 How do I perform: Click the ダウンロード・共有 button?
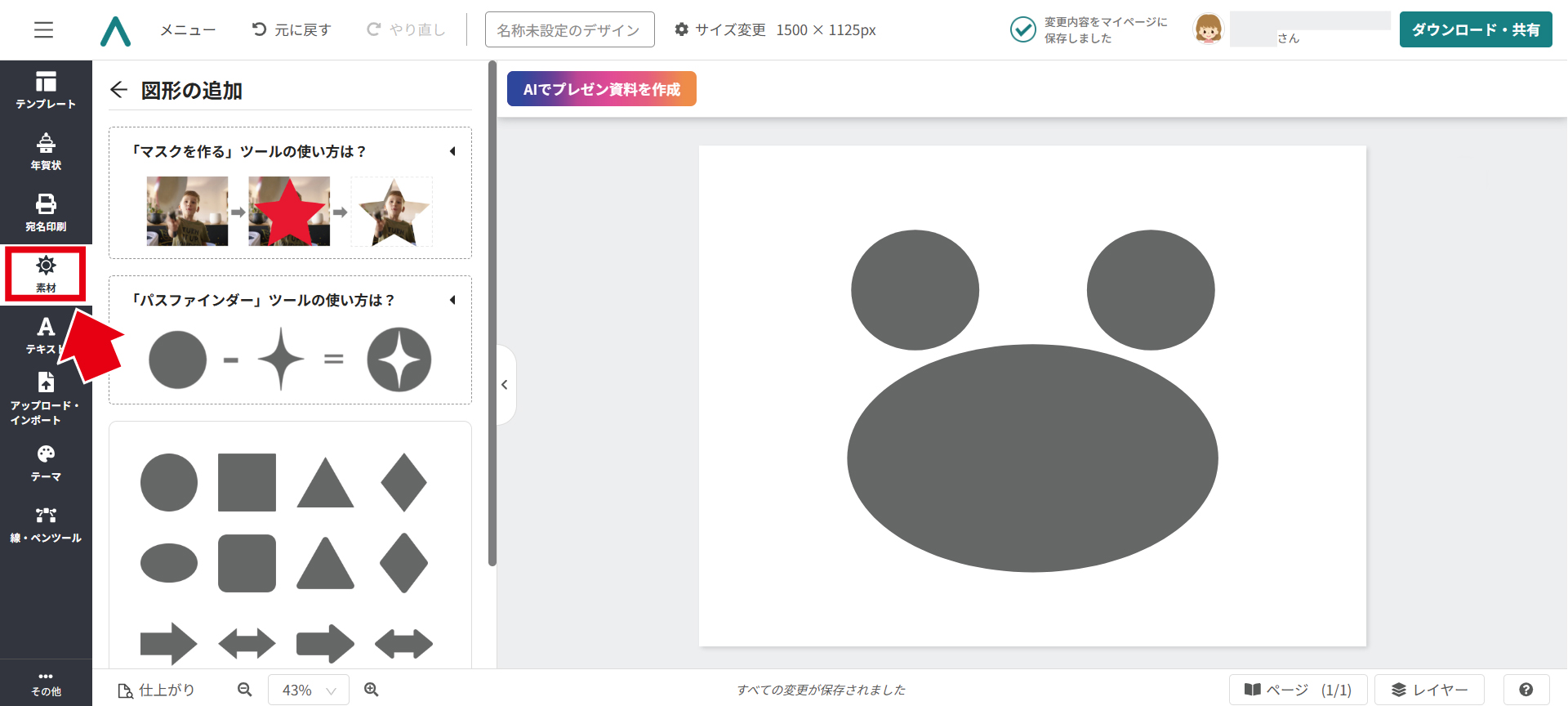point(1475,30)
